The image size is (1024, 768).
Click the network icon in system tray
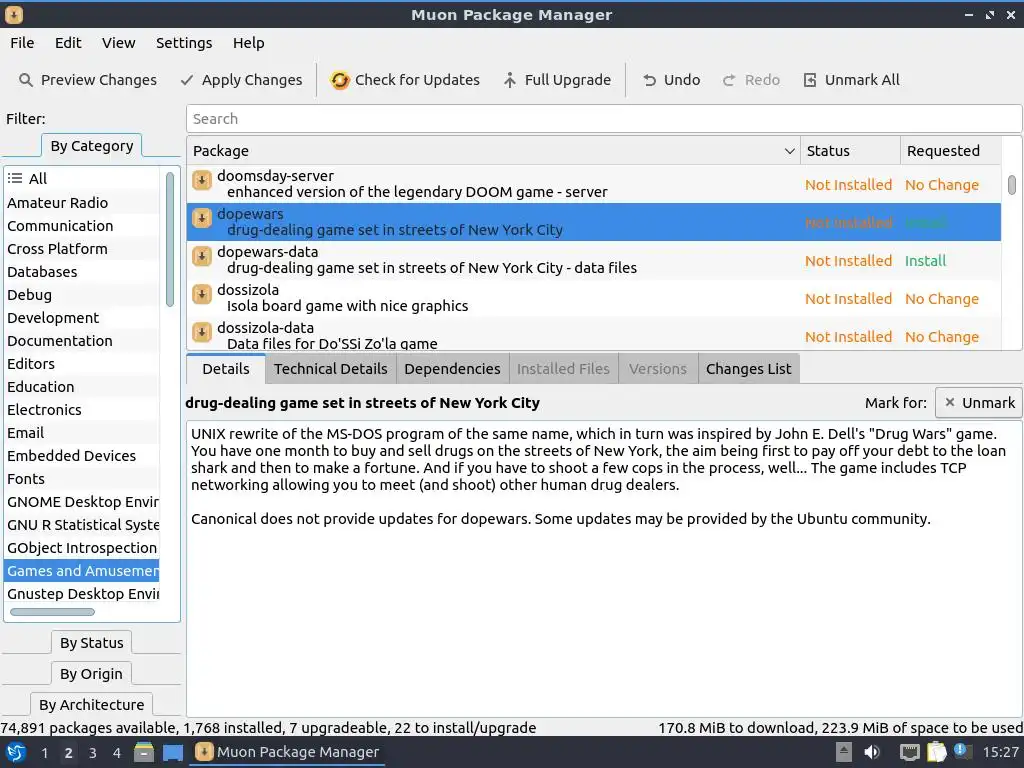click(x=909, y=752)
